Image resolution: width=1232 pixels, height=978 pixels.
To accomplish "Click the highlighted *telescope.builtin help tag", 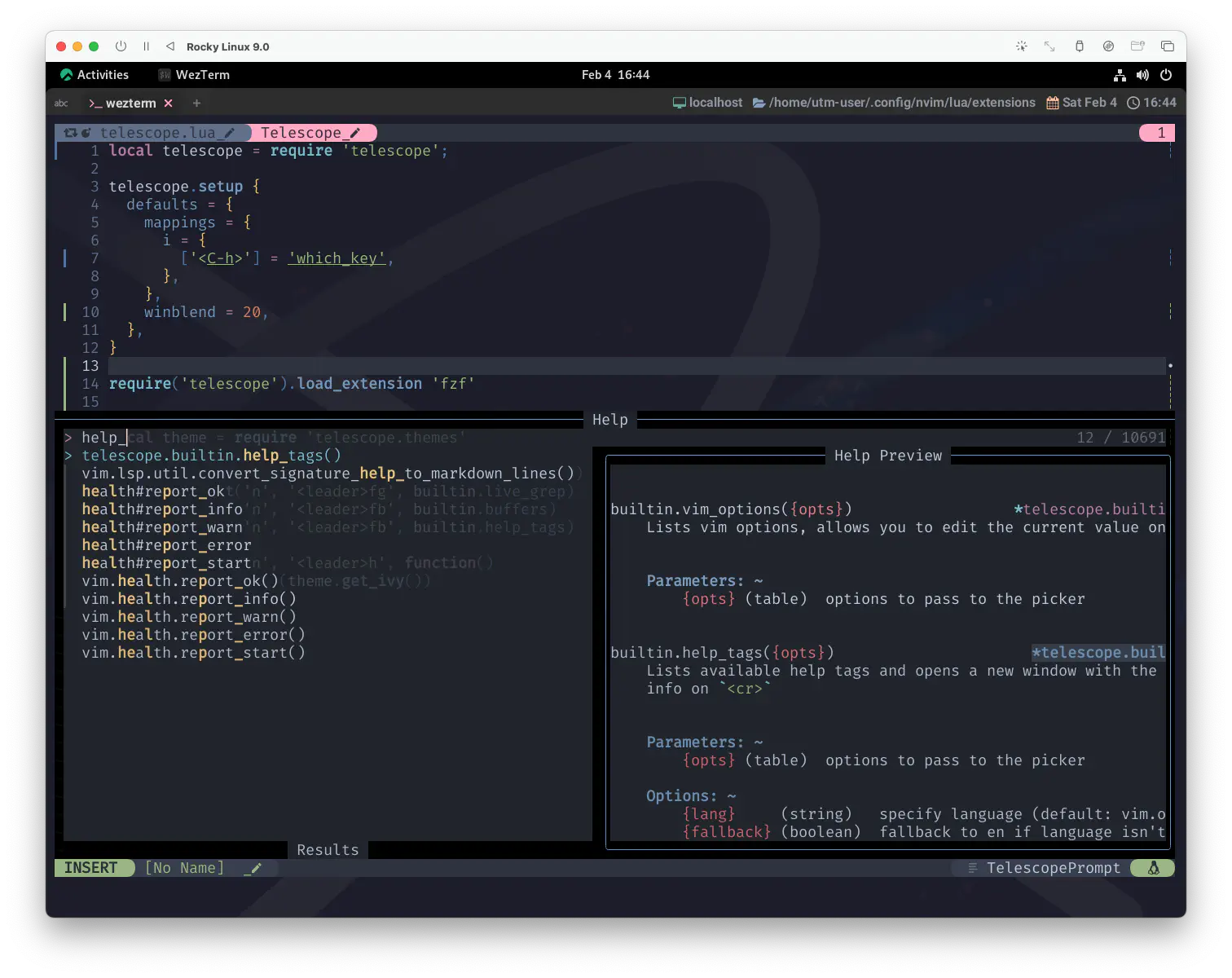I will click(1098, 653).
